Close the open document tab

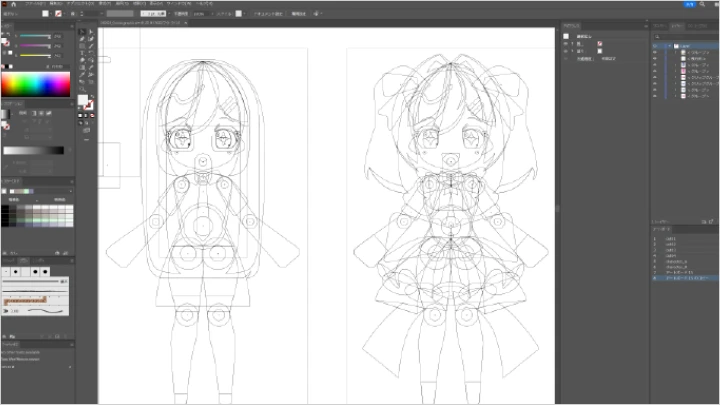tap(186, 22)
